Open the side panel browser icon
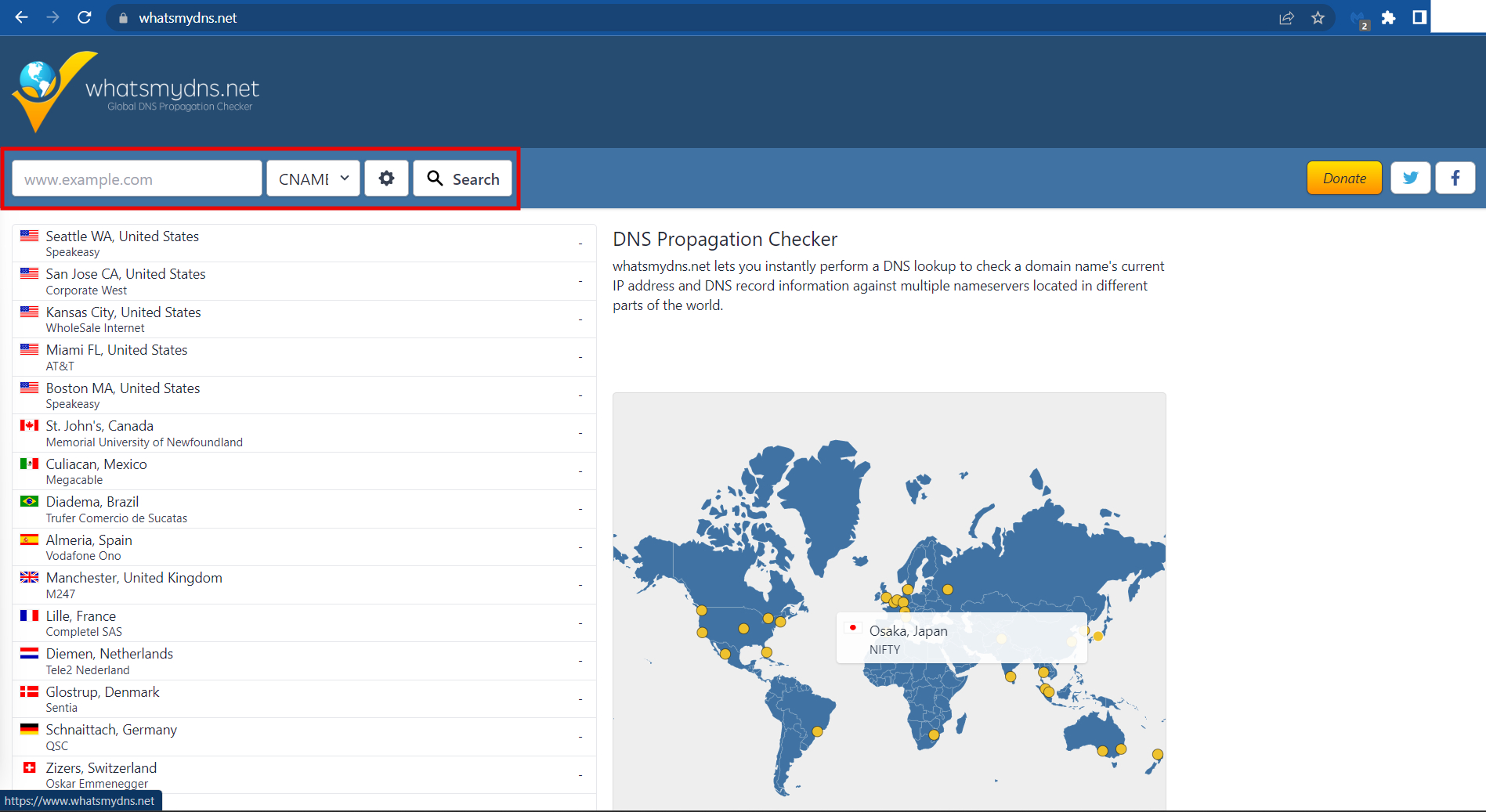 pos(1419,18)
